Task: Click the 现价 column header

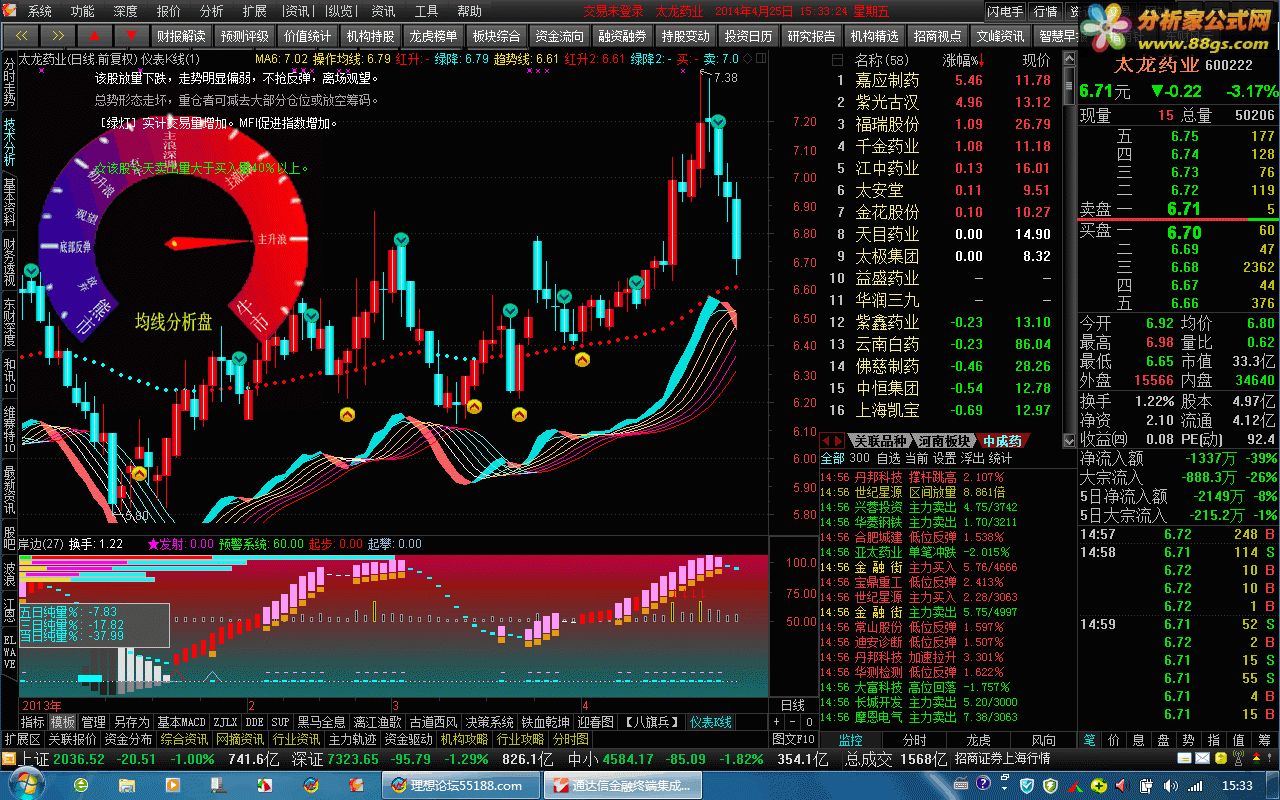Action: coord(1036,60)
